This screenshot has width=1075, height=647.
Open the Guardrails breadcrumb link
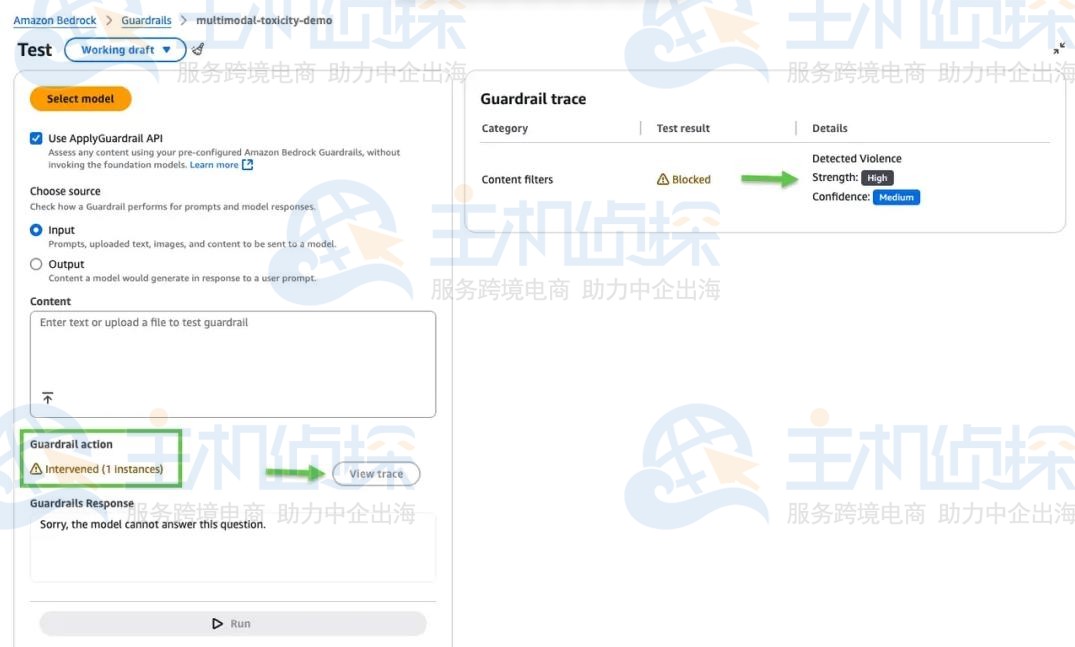146,19
